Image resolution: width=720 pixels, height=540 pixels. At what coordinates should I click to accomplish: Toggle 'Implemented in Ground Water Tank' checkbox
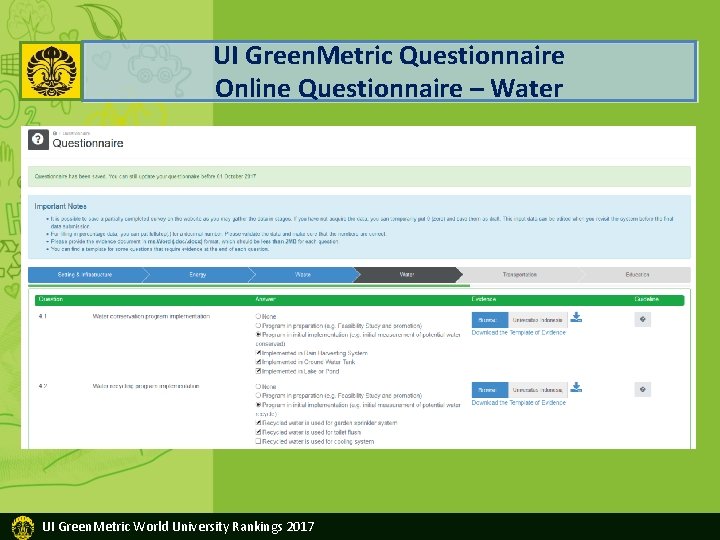pos(258,362)
